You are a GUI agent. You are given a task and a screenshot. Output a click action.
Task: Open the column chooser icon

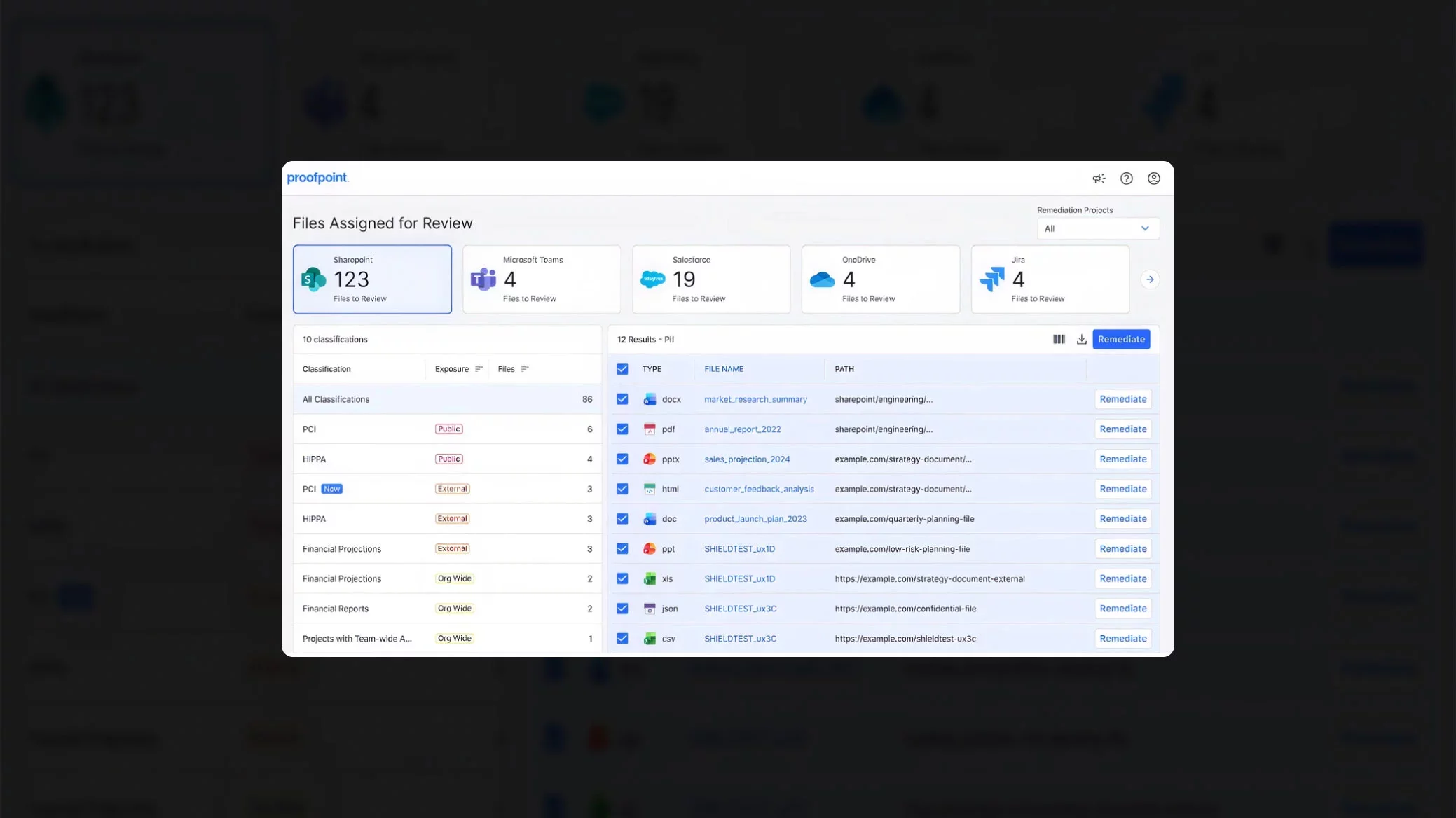coord(1059,339)
